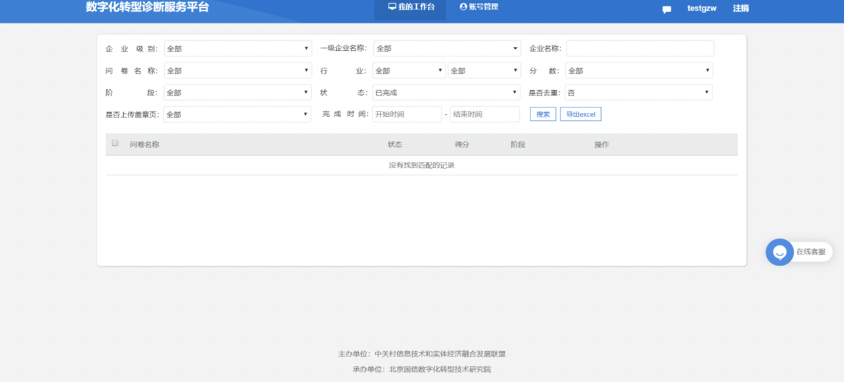The height and width of the screenshot is (382, 844).
Task: Click the 注销 logout link
Action: (741, 8)
